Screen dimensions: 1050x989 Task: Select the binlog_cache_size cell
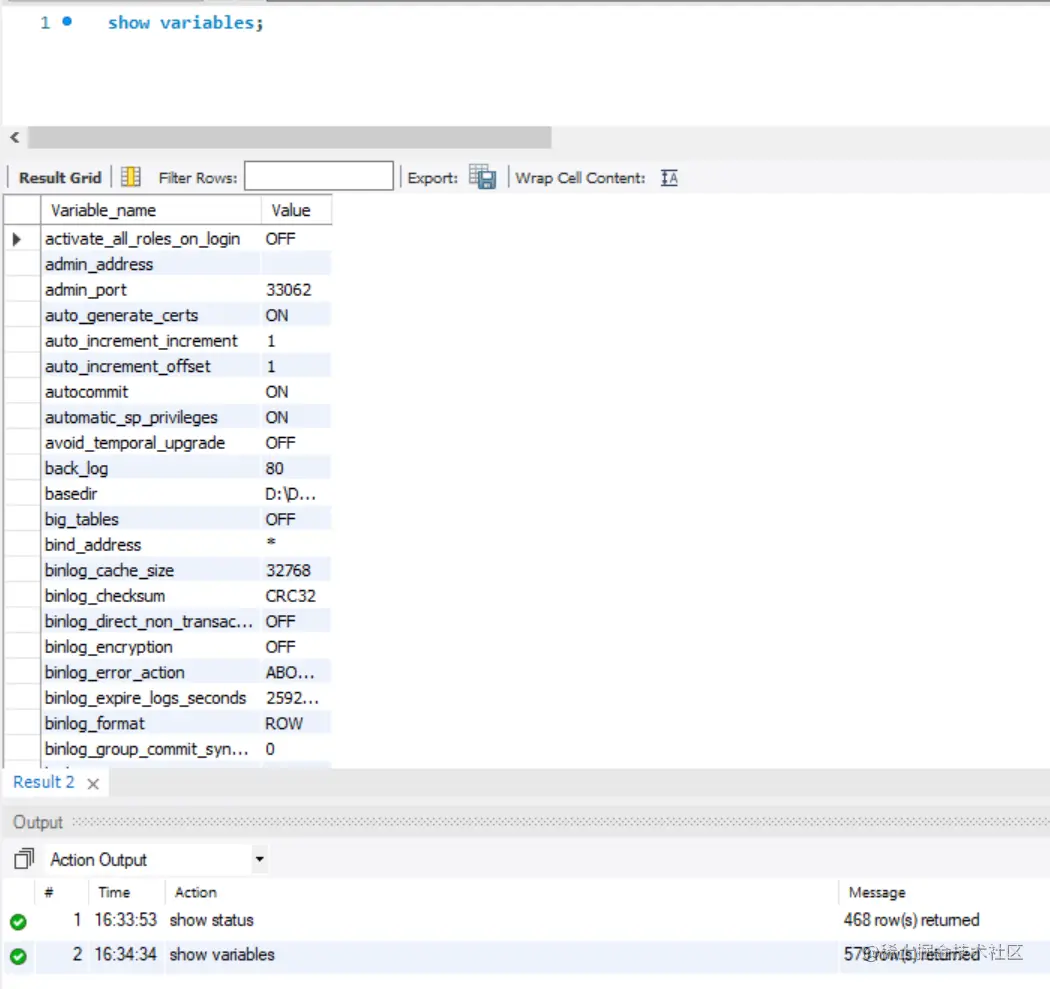coord(151,570)
